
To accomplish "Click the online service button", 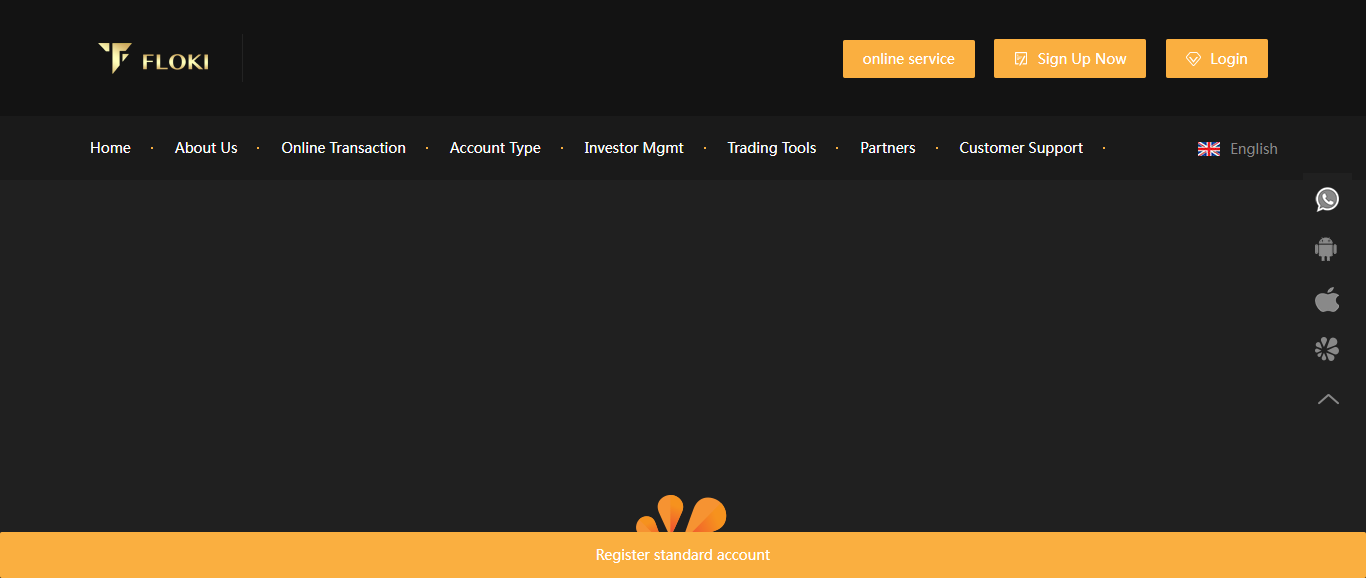I will tap(908, 59).
